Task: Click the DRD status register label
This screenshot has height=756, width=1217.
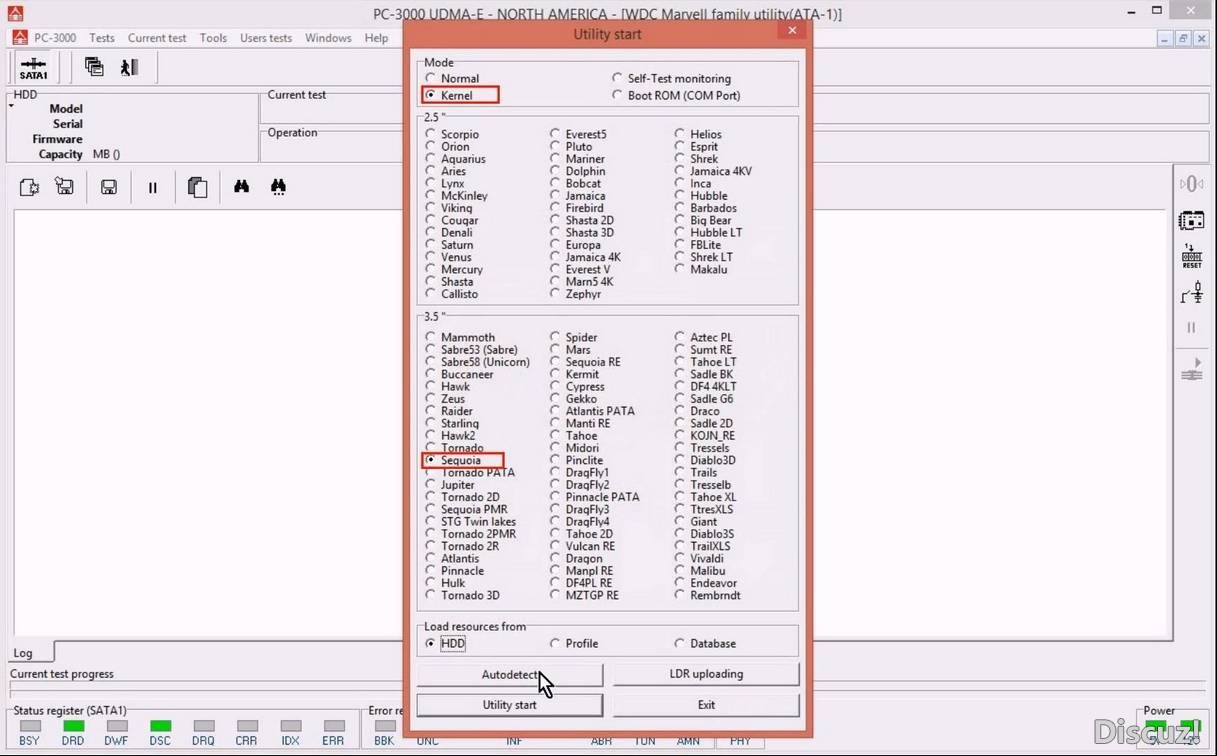Action: [73, 741]
